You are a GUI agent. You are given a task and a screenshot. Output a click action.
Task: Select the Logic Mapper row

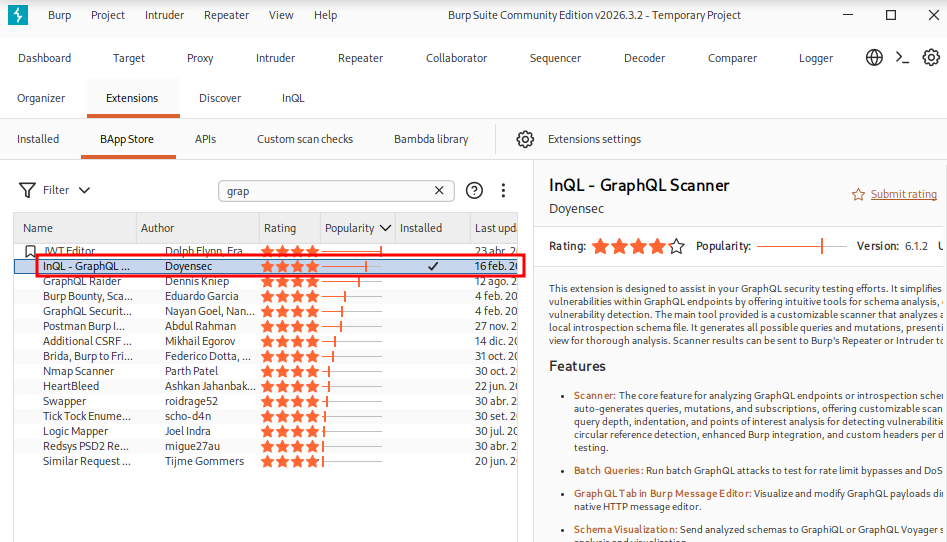pos(266,431)
